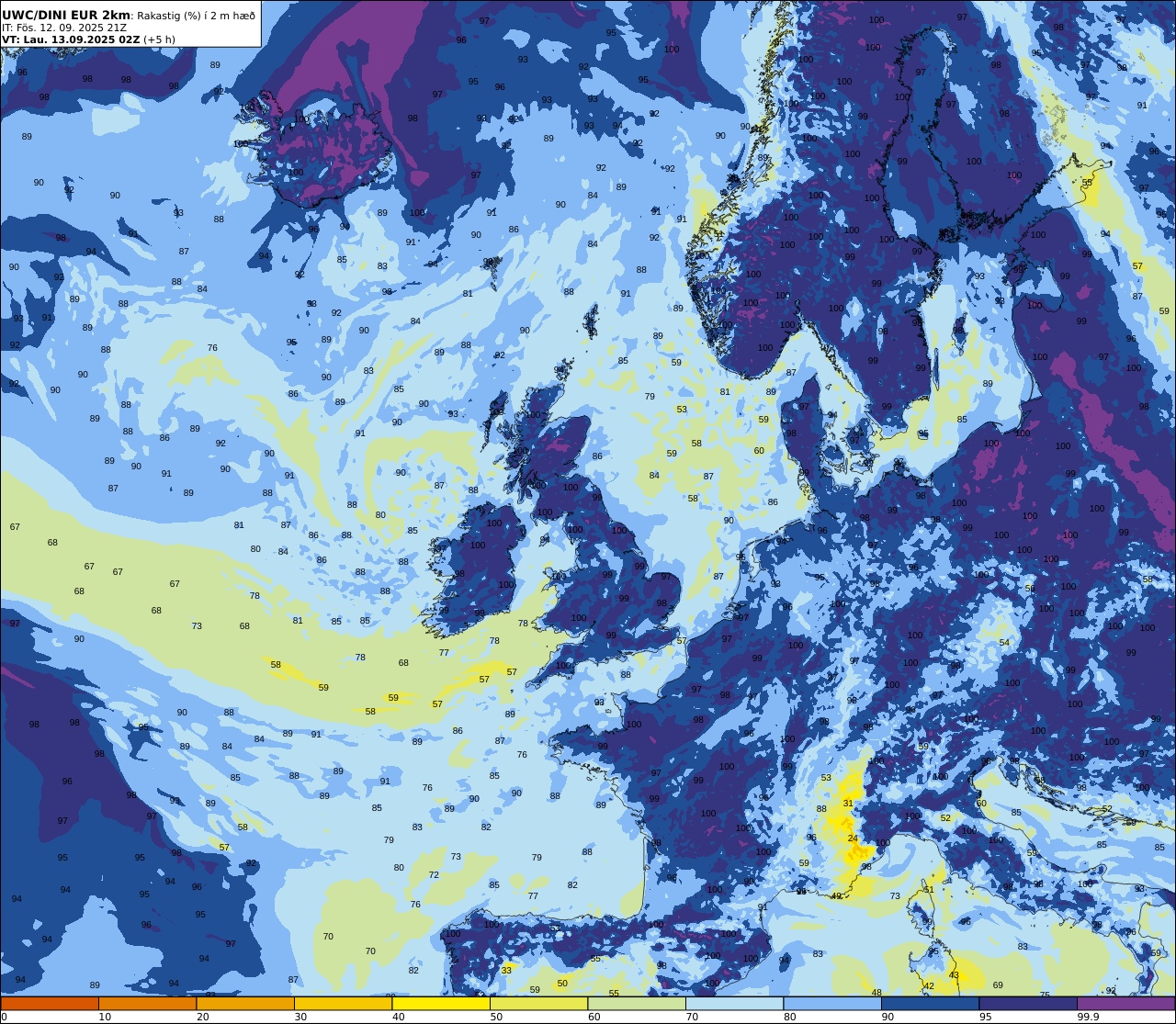The height and width of the screenshot is (1024, 1176).
Task: Click the map title 'UWC/DINI EUR 2km'
Action: 66,16
